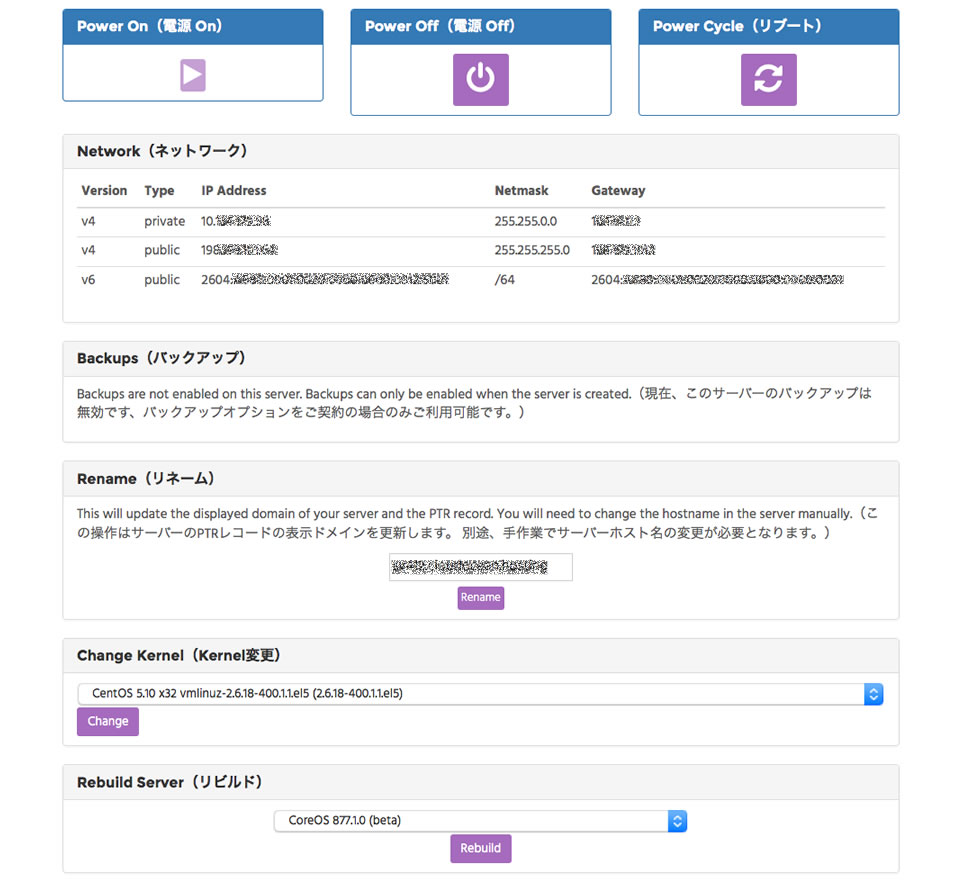Click the Rebuild Server section heading

[170, 782]
